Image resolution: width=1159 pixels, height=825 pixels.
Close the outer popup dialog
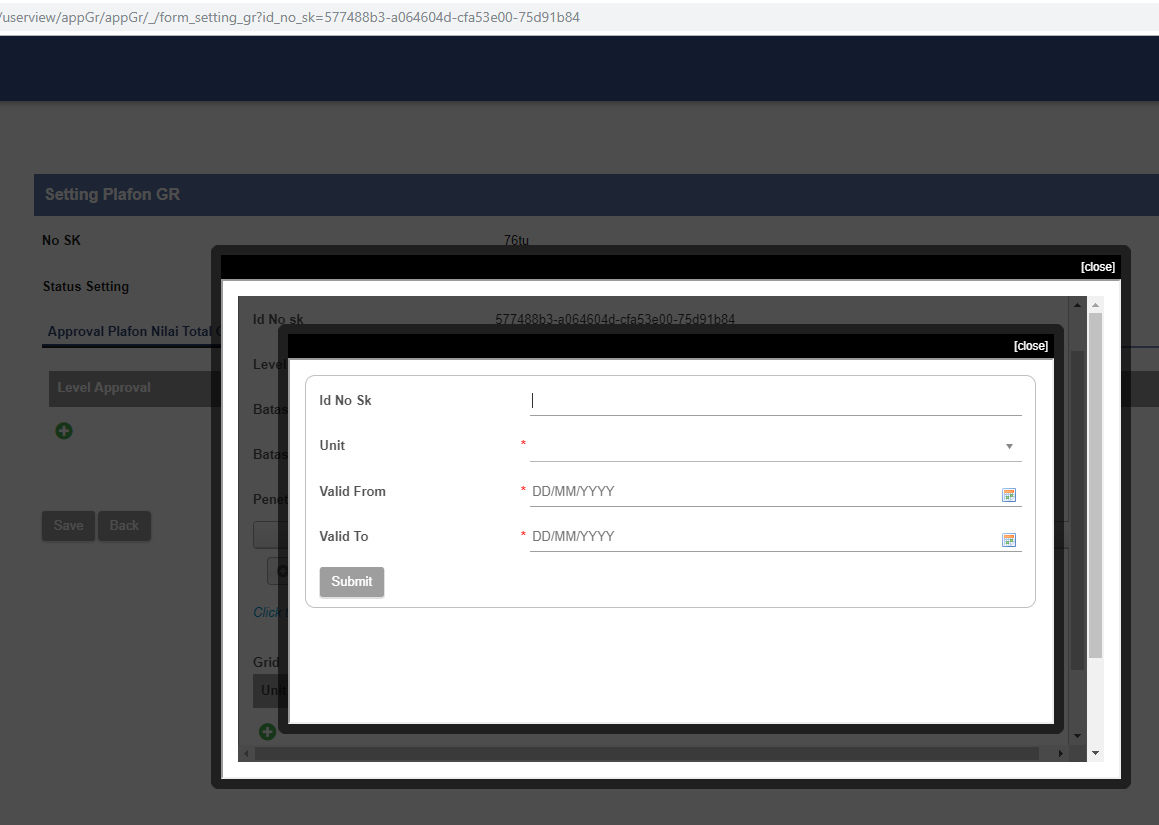pos(1098,267)
